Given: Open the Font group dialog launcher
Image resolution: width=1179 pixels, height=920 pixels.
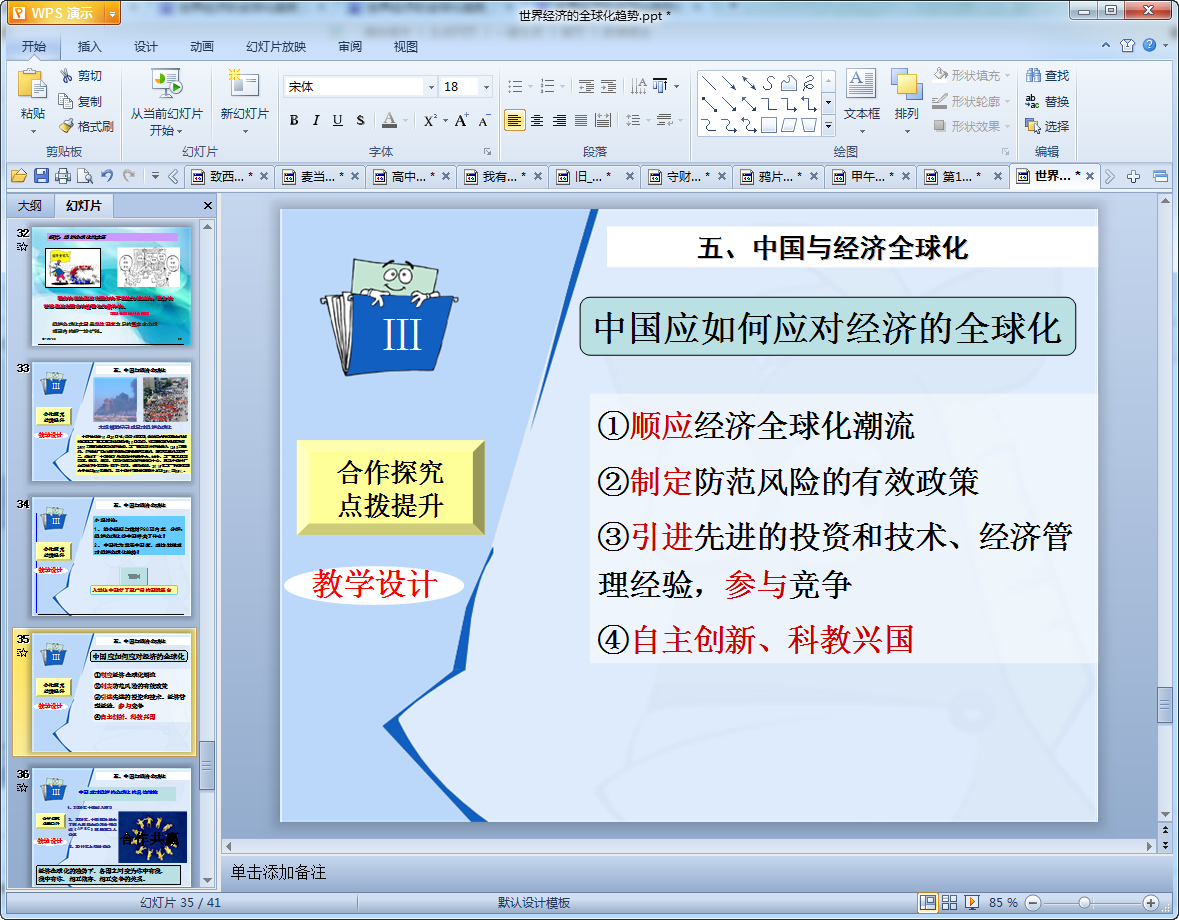Looking at the screenshot, I should pos(487,152).
